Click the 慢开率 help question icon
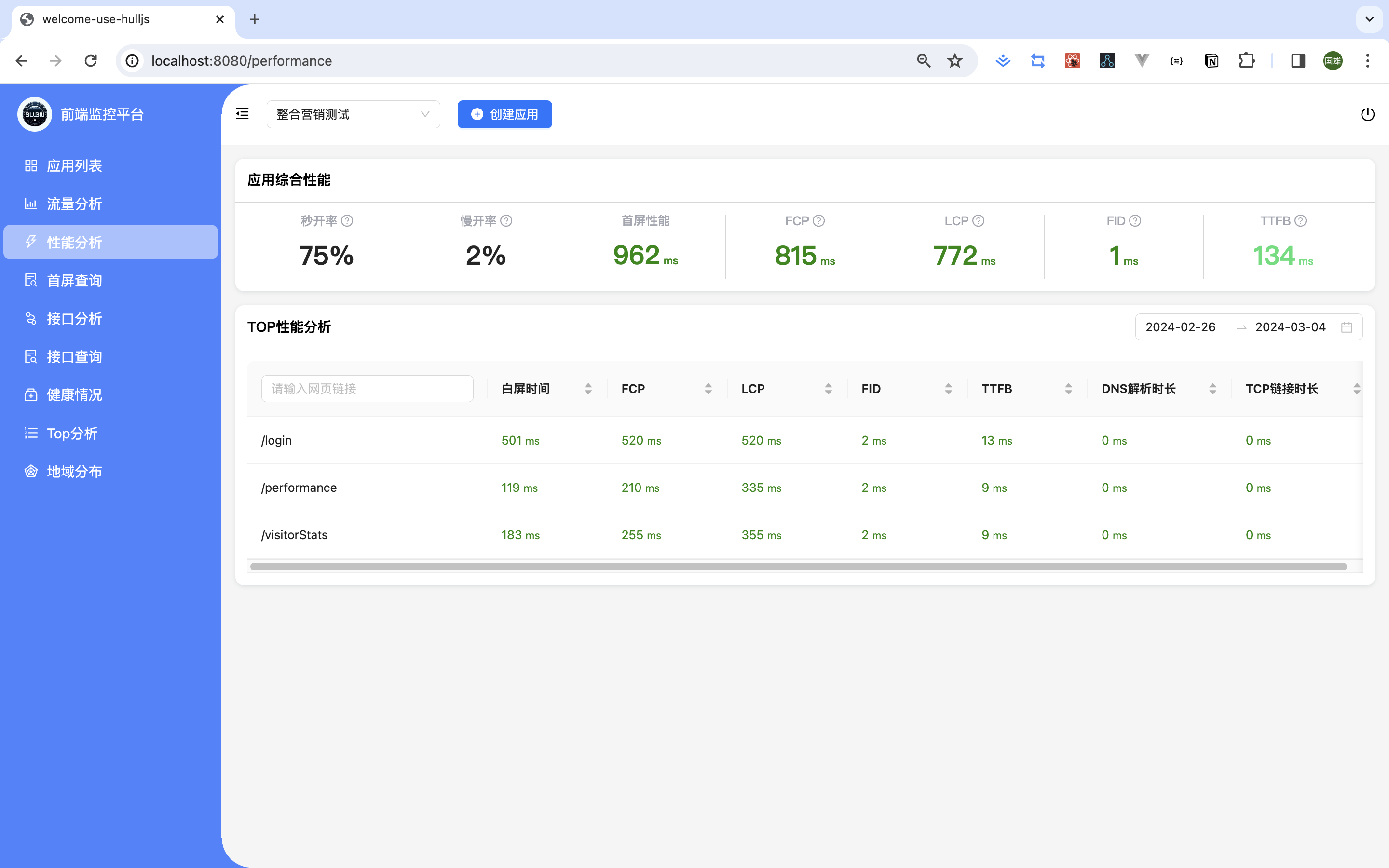Image resolution: width=1389 pixels, height=868 pixels. (x=506, y=220)
